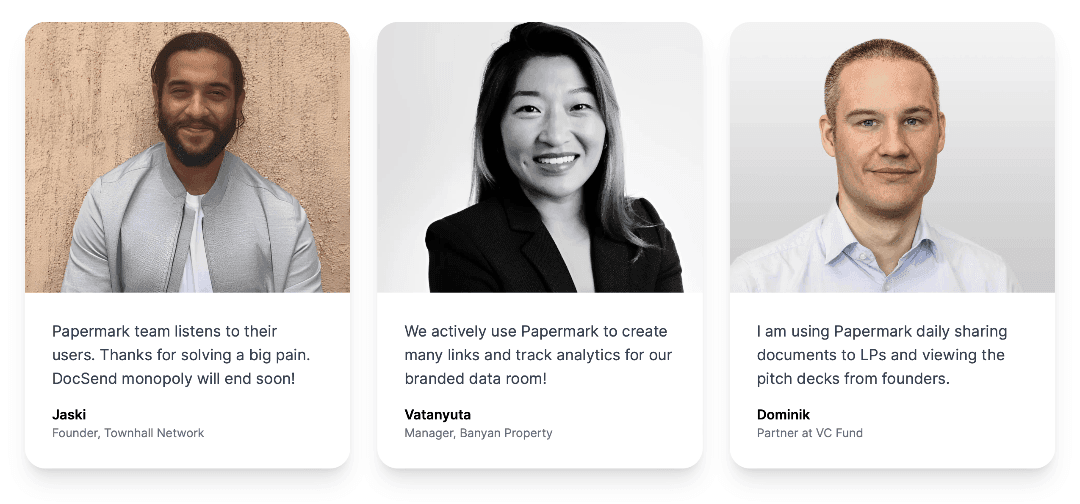Select "Founder, Townhall Network" subtitle
Image resolution: width=1080 pixels, height=504 pixels.
tap(128, 433)
